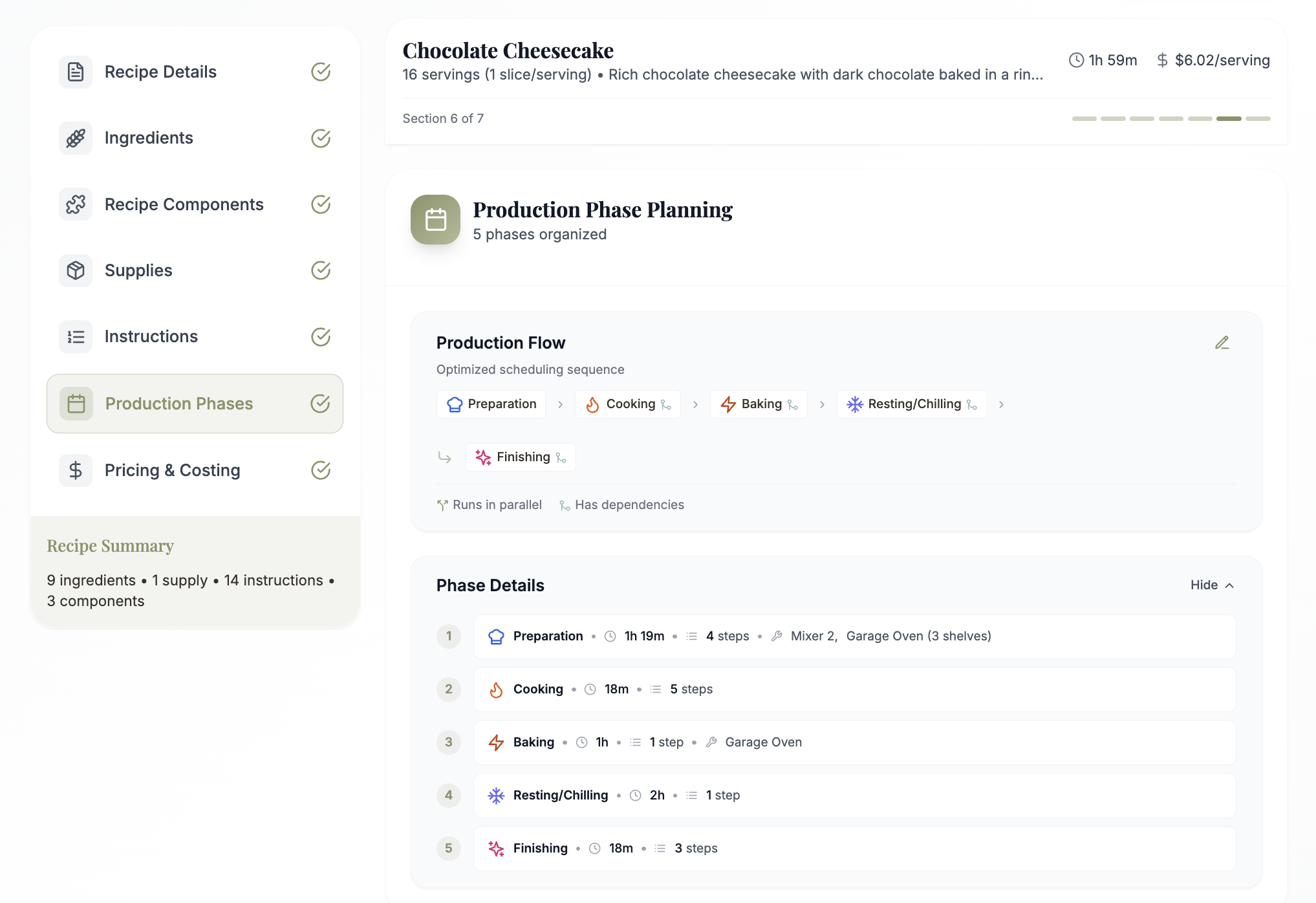Viewport: 1316px width, 903px height.
Task: Open Recipe Components puzzle icon
Action: tap(75, 204)
